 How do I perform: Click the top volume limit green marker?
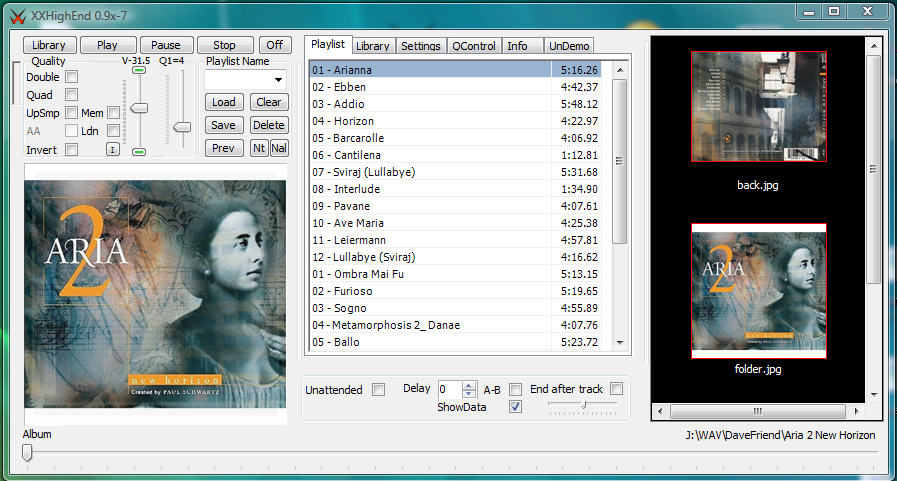[139, 70]
